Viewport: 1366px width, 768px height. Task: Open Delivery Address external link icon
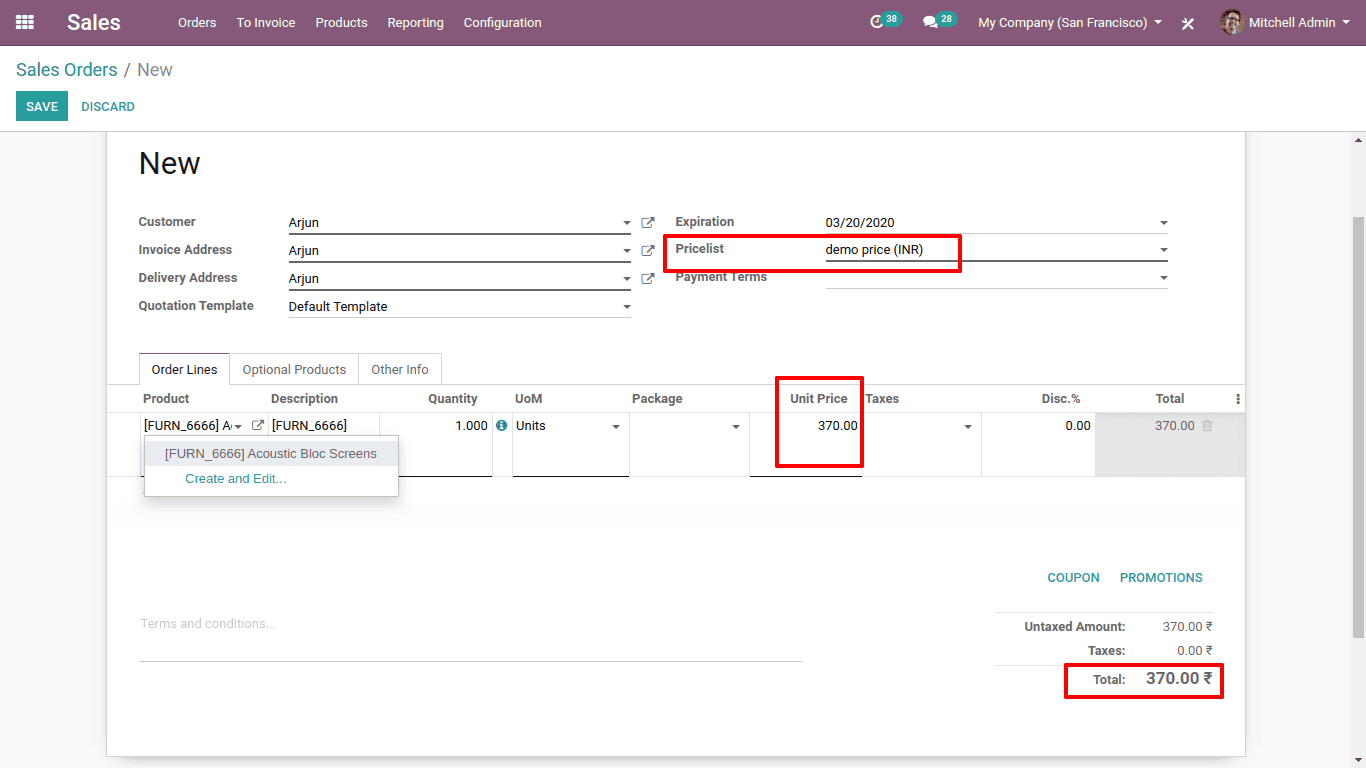click(x=648, y=279)
